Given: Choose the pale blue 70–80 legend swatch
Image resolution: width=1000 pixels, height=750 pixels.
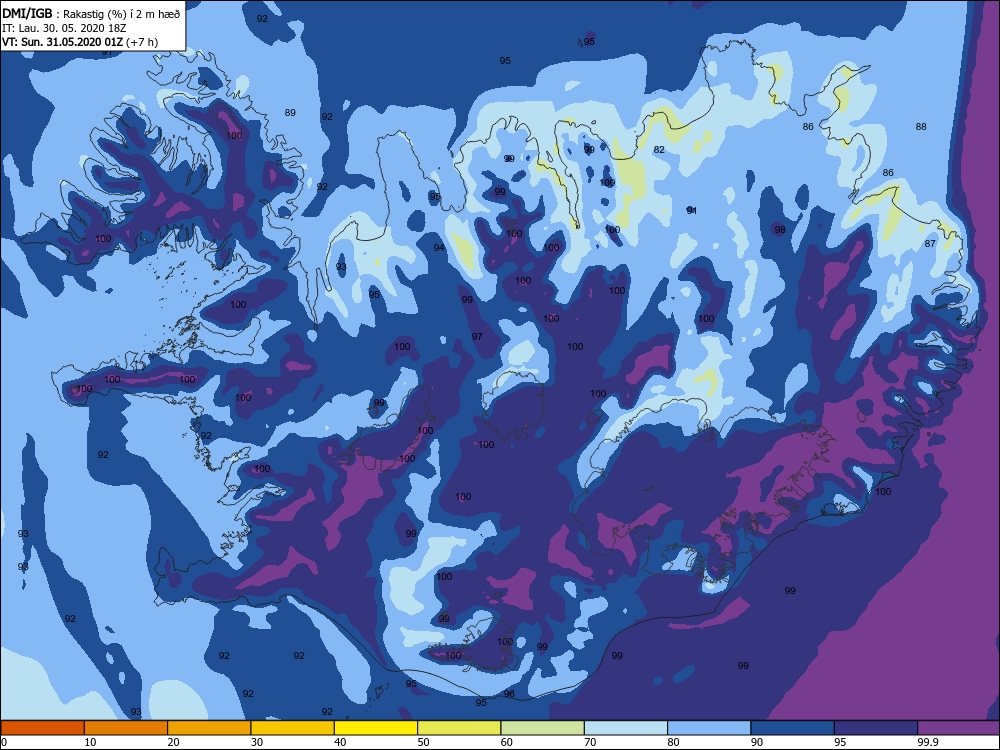Looking at the screenshot, I should pos(626,728).
